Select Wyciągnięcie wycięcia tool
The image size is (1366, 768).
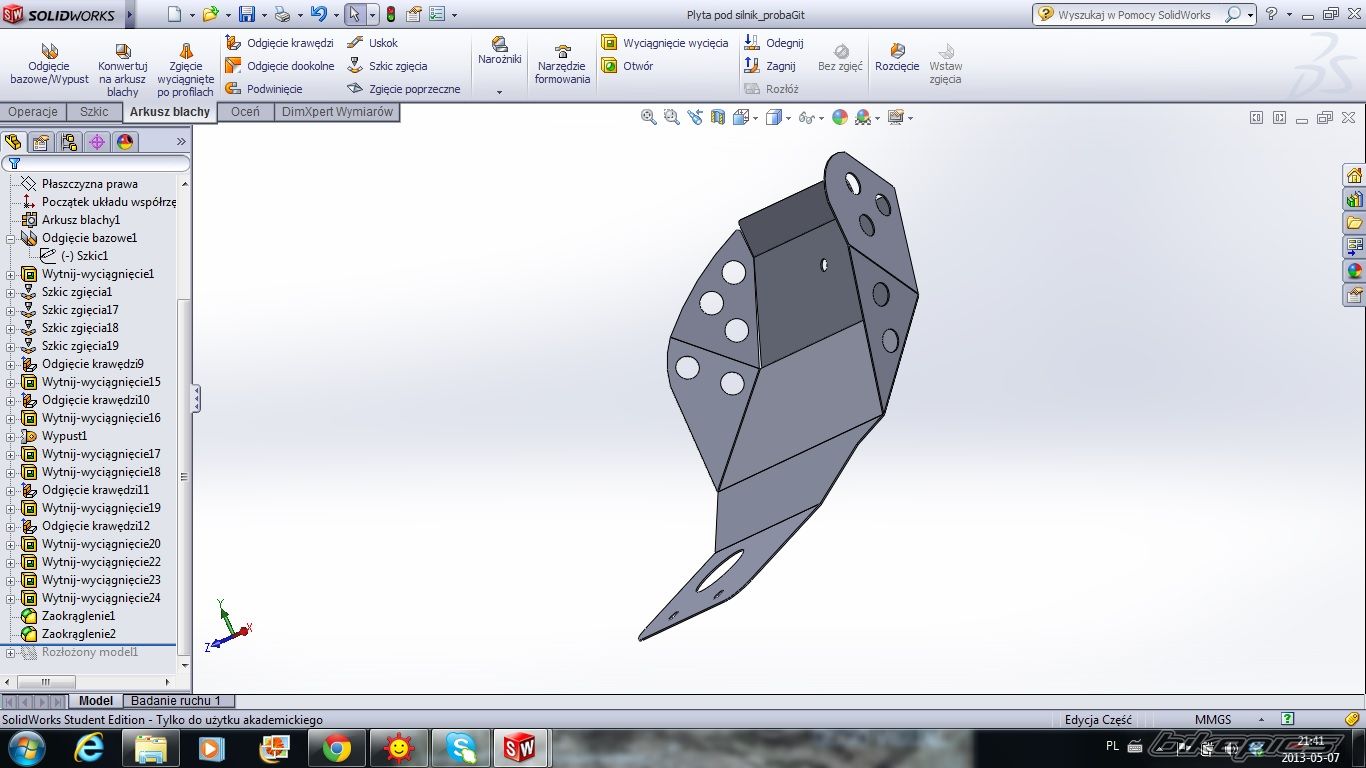pyautogui.click(x=665, y=43)
